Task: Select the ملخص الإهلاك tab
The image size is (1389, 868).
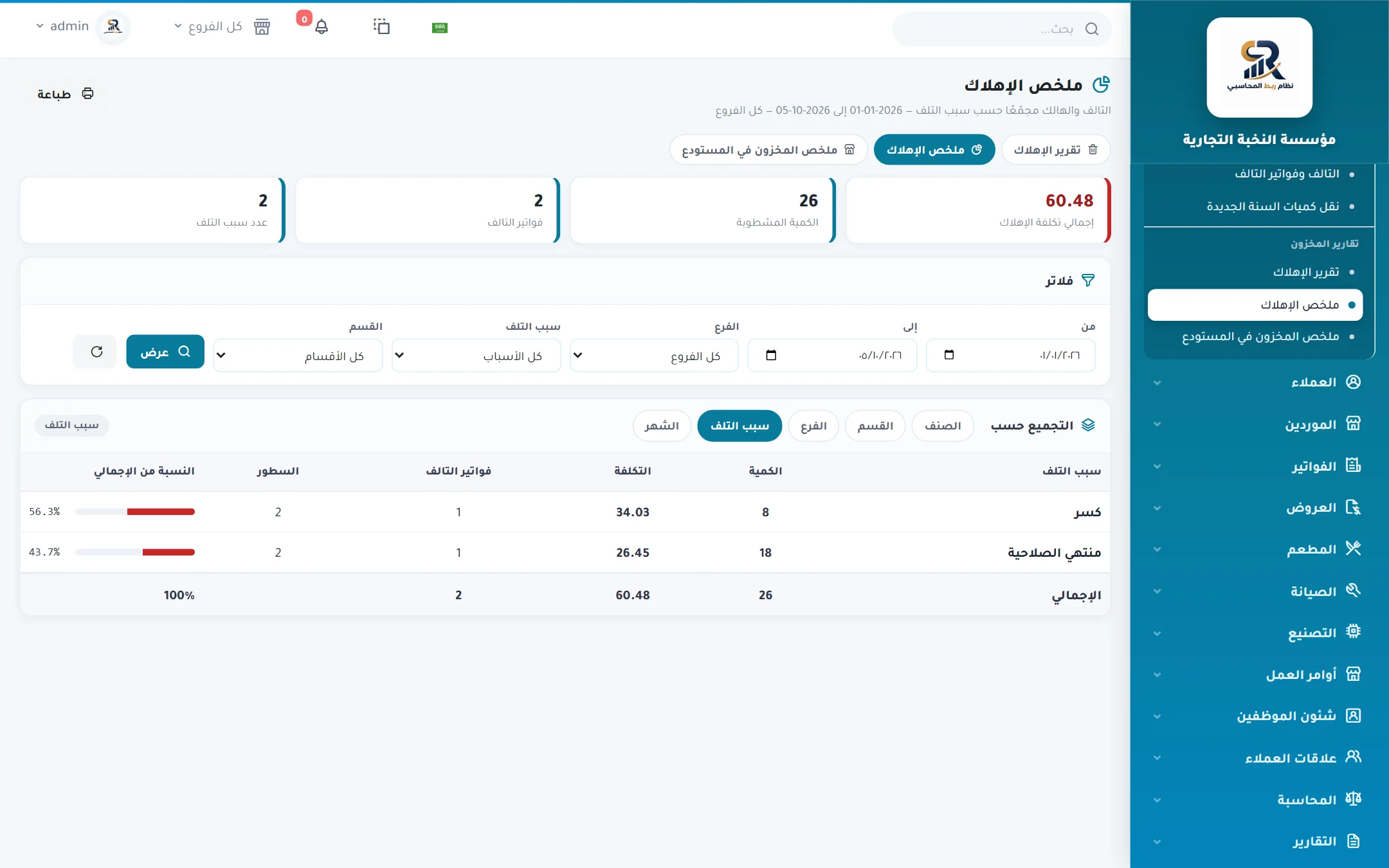Action: click(934, 150)
